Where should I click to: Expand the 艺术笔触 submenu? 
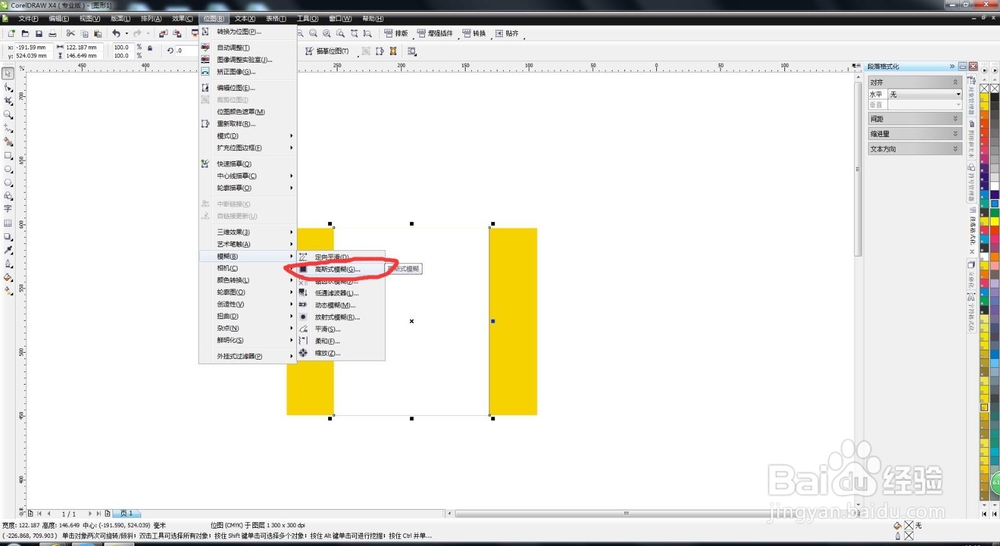[x=247, y=244]
